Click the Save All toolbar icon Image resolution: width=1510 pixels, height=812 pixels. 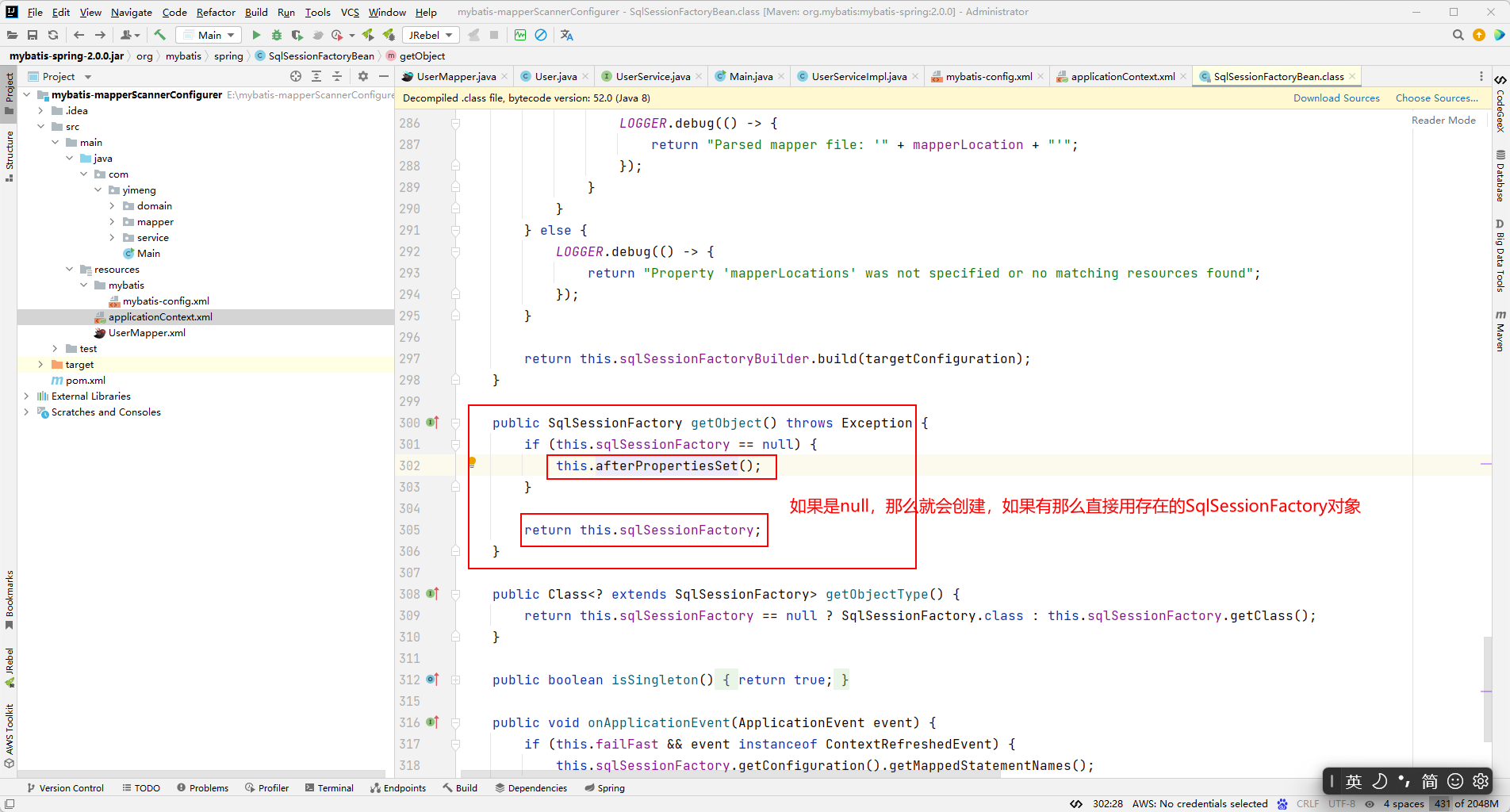click(x=33, y=35)
